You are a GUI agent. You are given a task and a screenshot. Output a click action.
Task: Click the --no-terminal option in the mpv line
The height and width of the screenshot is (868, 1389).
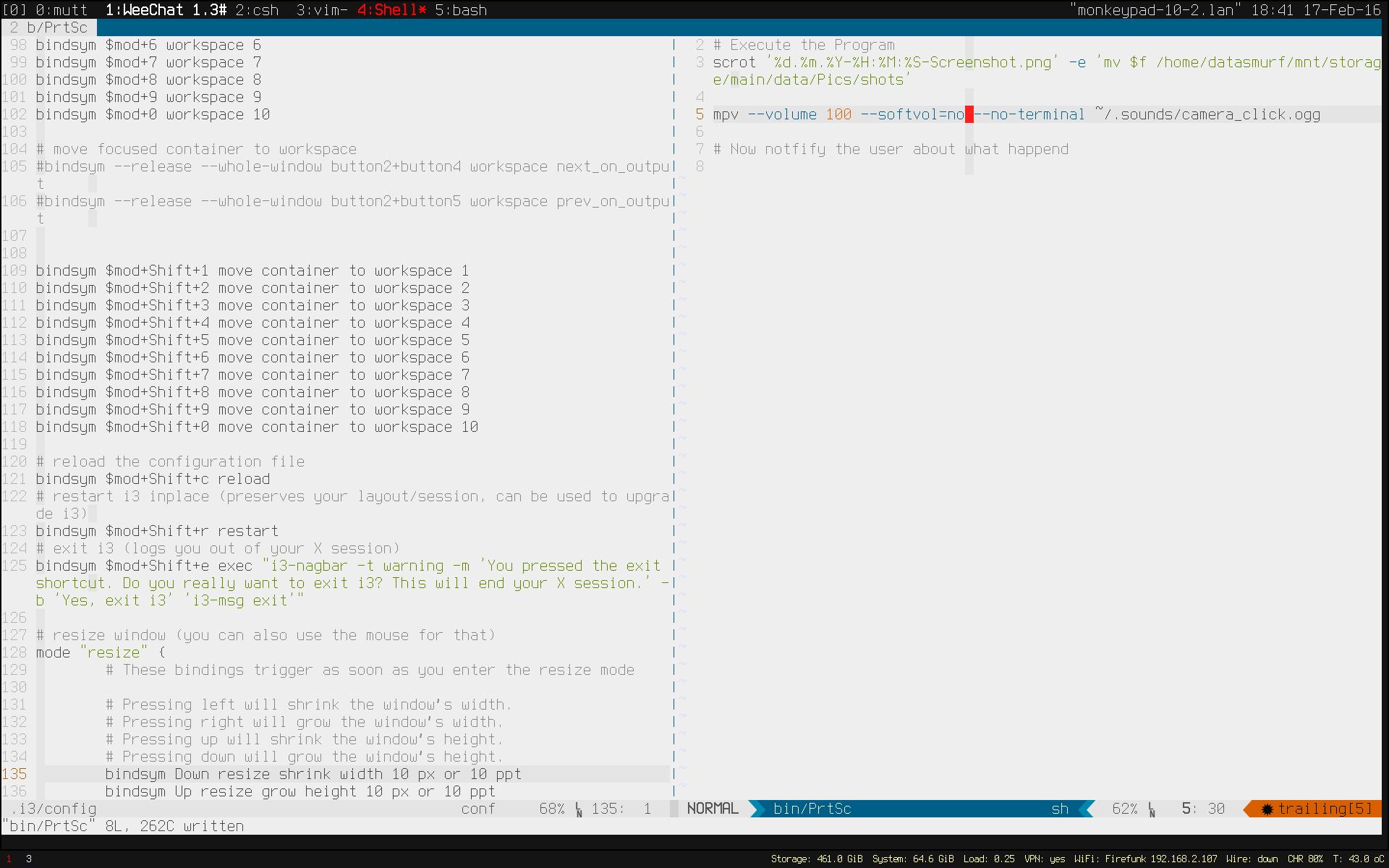coord(1029,114)
